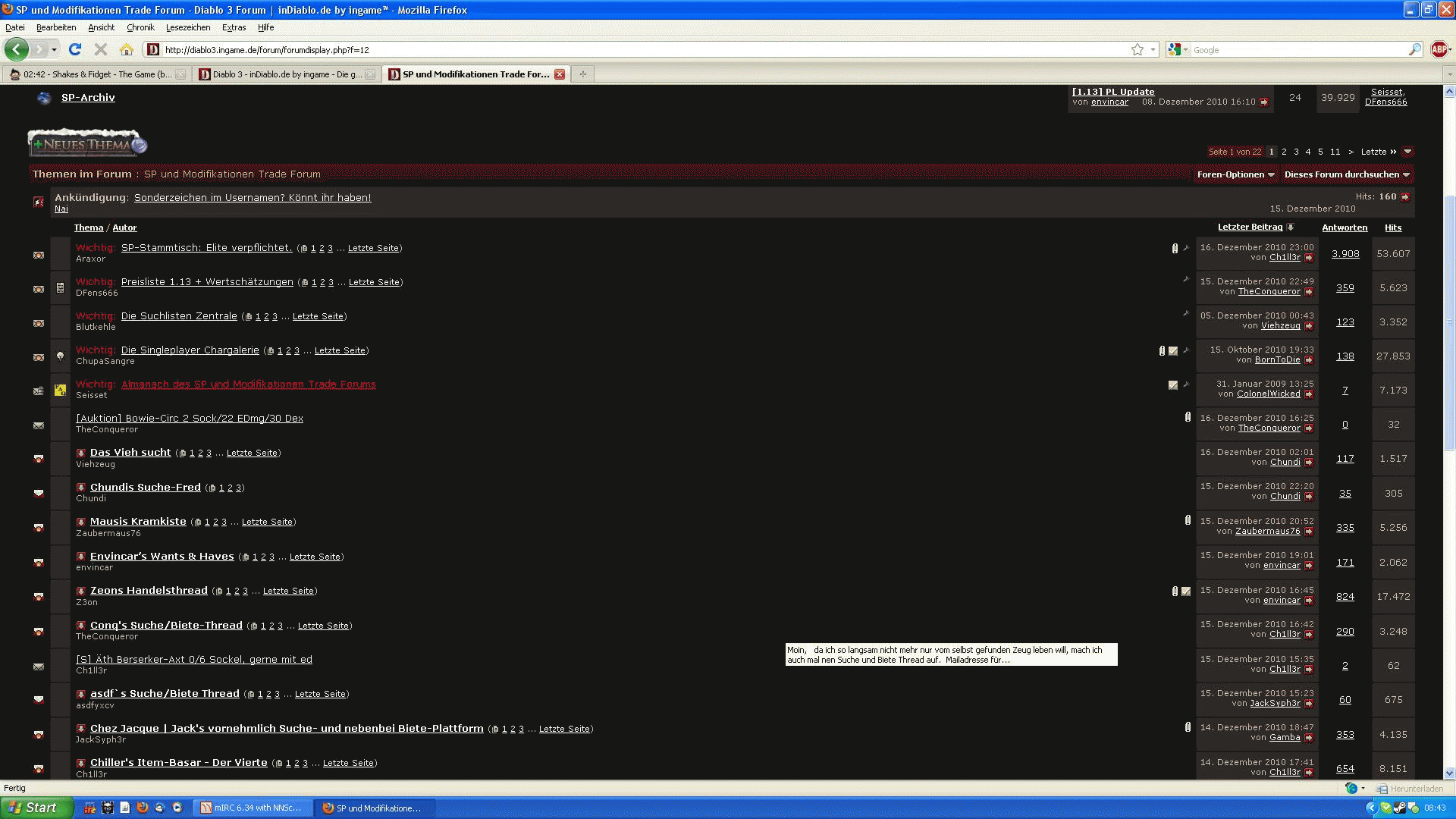Switch to Shakes & Fidget tab
The width and height of the screenshot is (1456, 819).
point(96,74)
